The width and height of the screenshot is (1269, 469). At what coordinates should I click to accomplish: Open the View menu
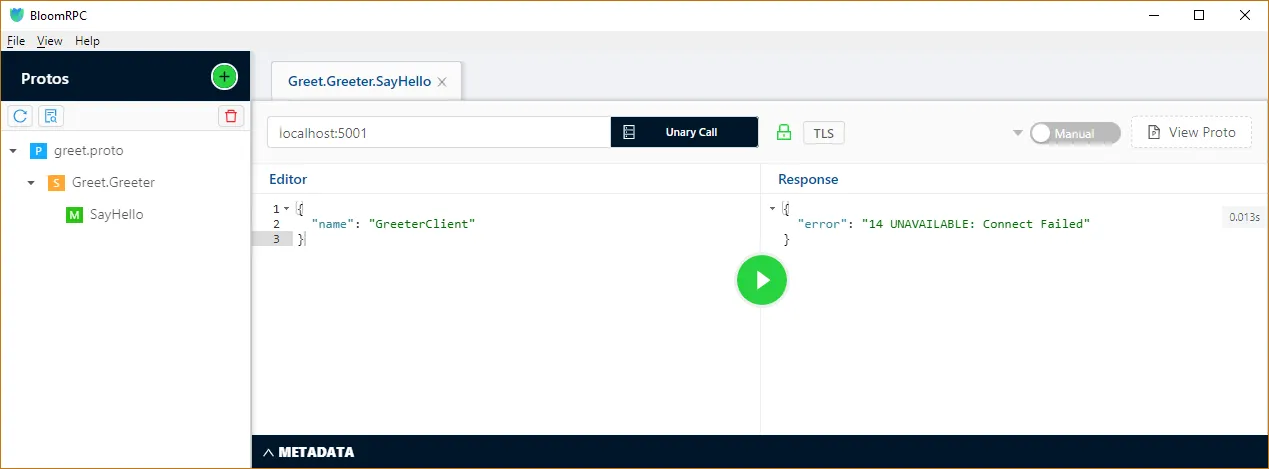click(50, 41)
